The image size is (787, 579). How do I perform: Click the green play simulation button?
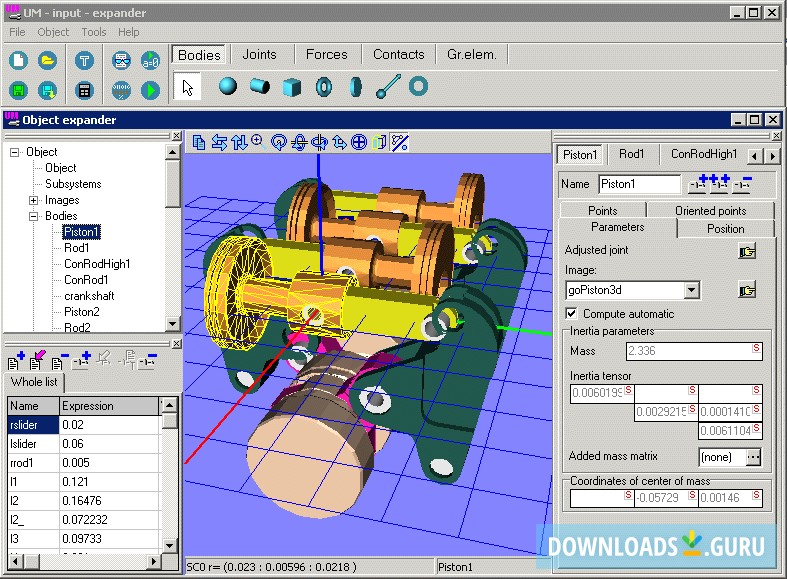click(150, 91)
